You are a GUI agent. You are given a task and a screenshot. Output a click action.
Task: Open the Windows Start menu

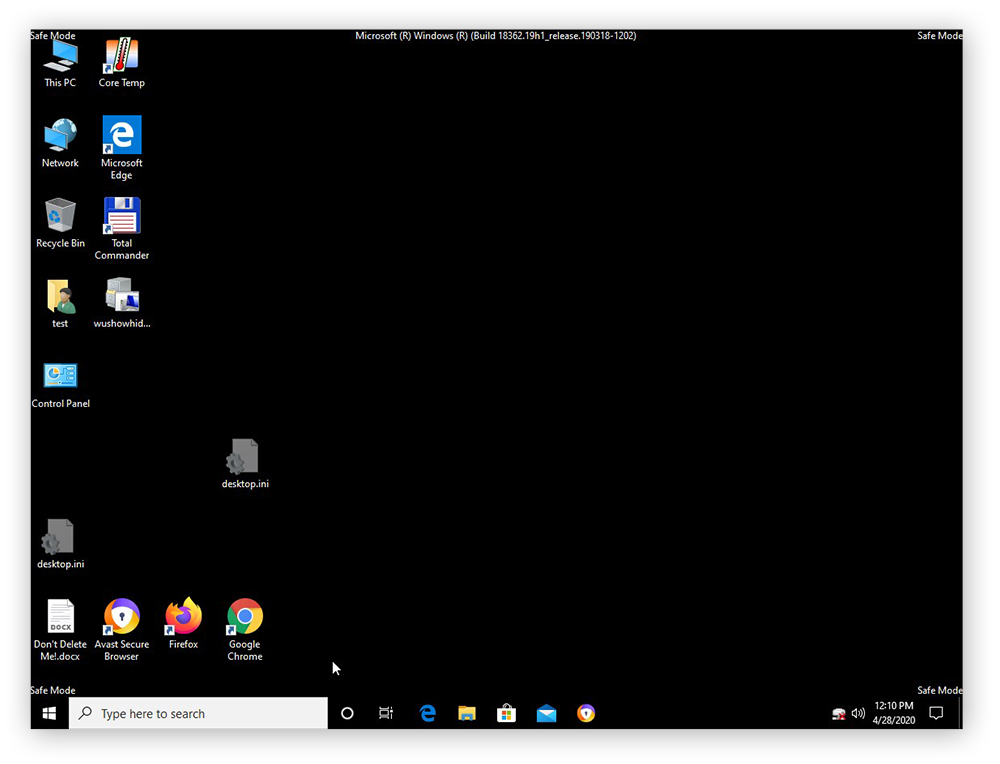coord(49,713)
